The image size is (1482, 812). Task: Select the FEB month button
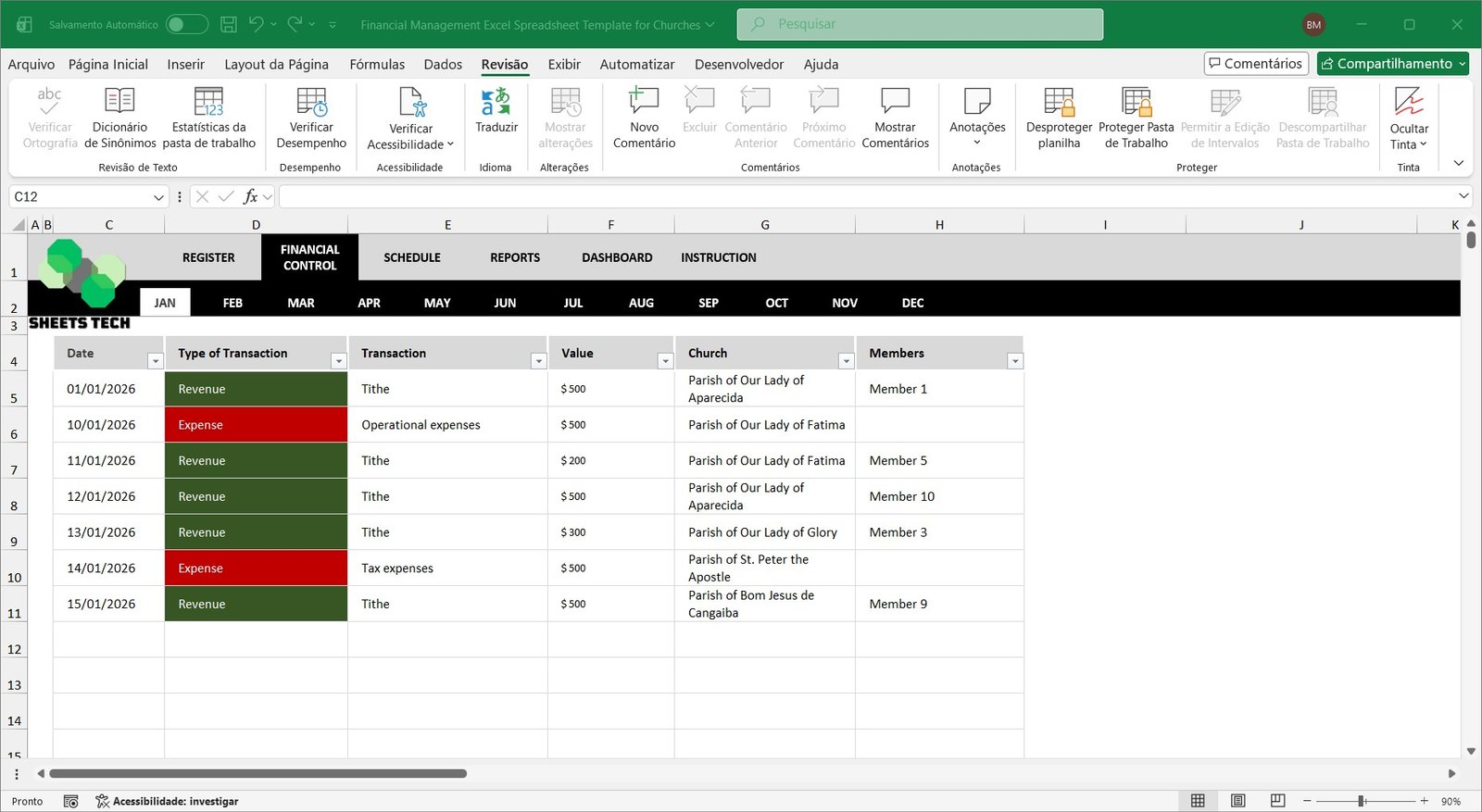pos(232,303)
